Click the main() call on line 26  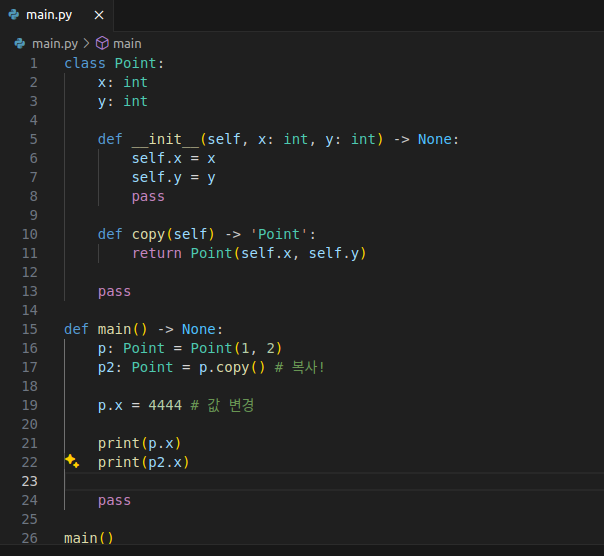(x=89, y=538)
